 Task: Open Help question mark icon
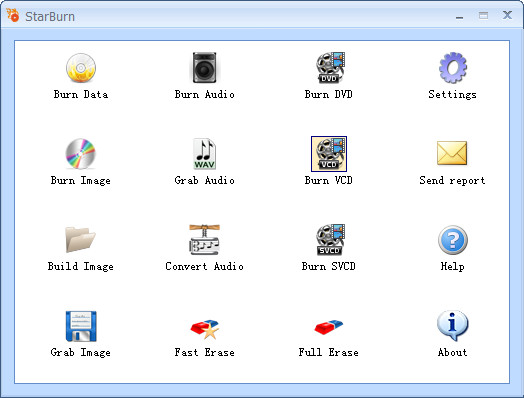(453, 240)
